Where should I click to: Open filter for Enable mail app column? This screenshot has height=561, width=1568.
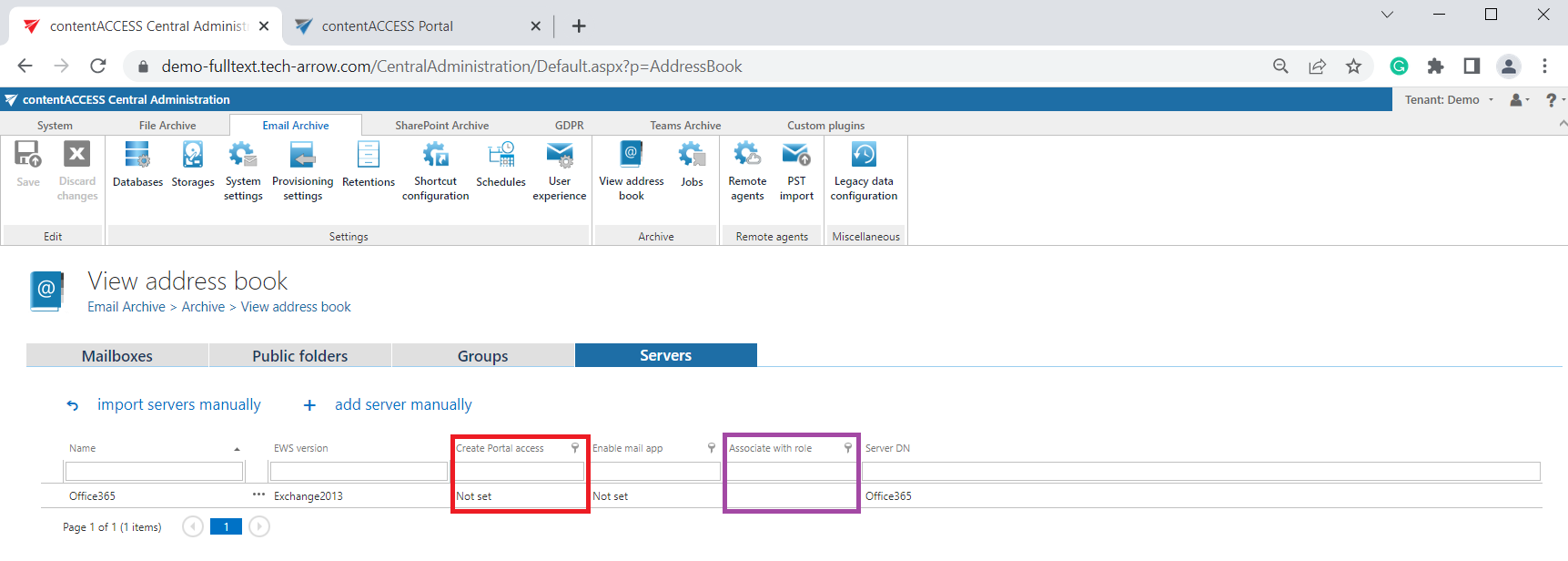click(712, 448)
